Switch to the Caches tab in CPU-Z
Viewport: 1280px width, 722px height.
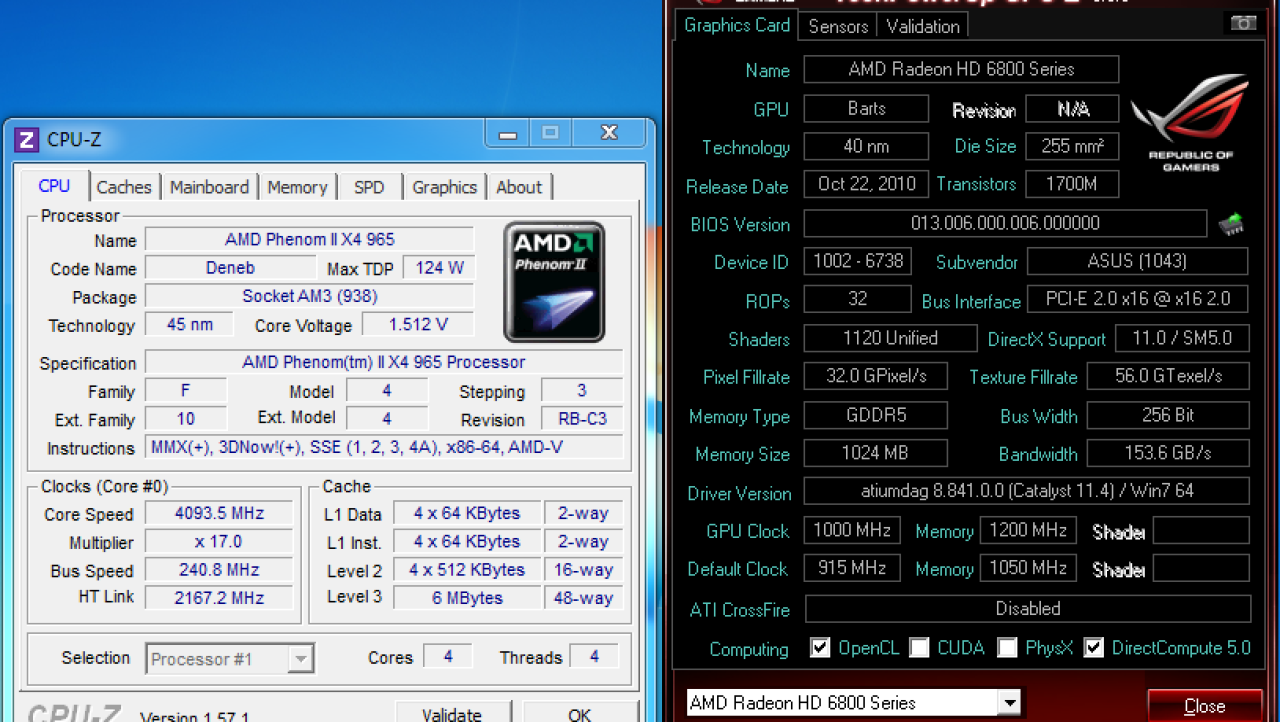pos(124,187)
